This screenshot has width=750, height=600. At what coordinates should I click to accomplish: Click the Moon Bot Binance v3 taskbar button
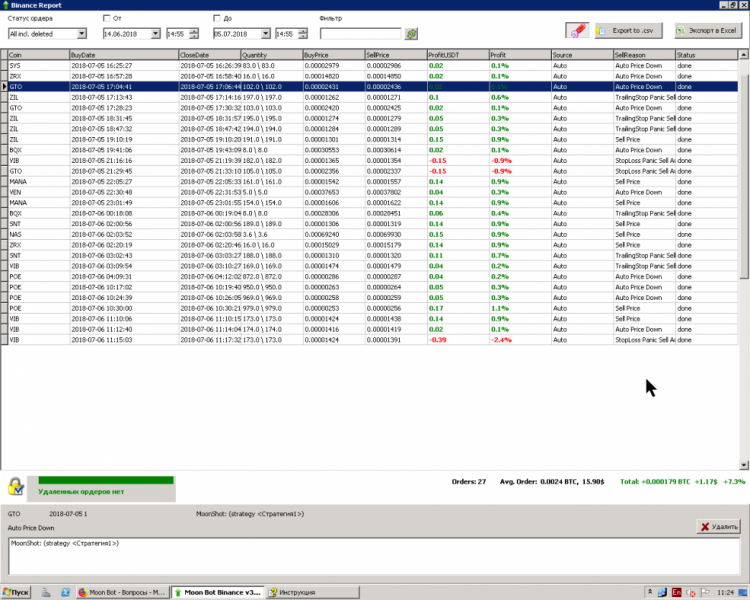point(218,592)
